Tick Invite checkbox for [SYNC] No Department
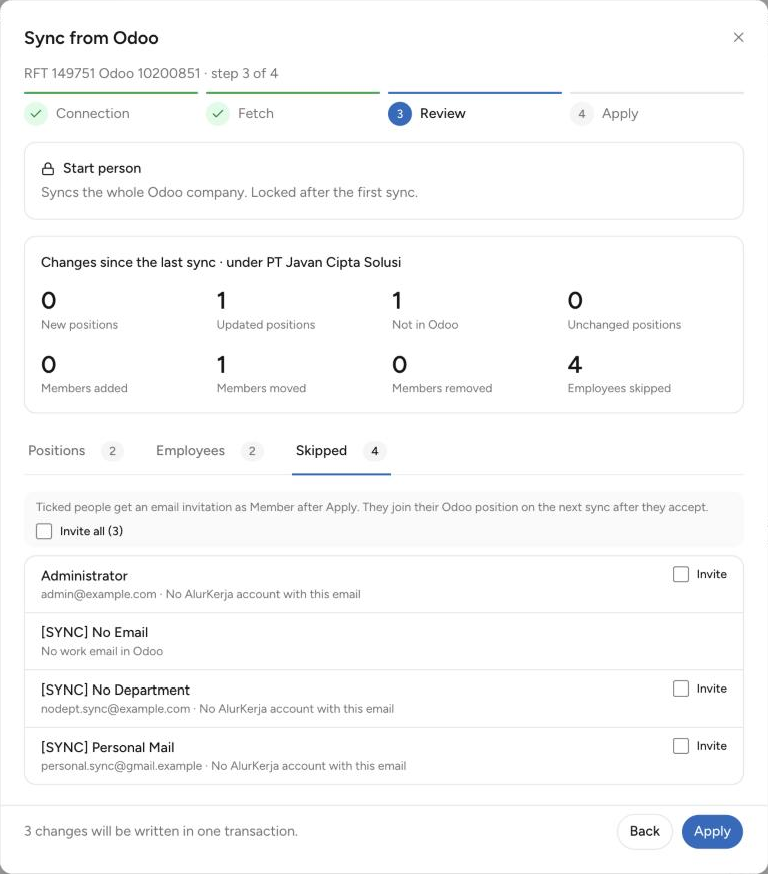This screenshot has width=768, height=874. pos(681,688)
